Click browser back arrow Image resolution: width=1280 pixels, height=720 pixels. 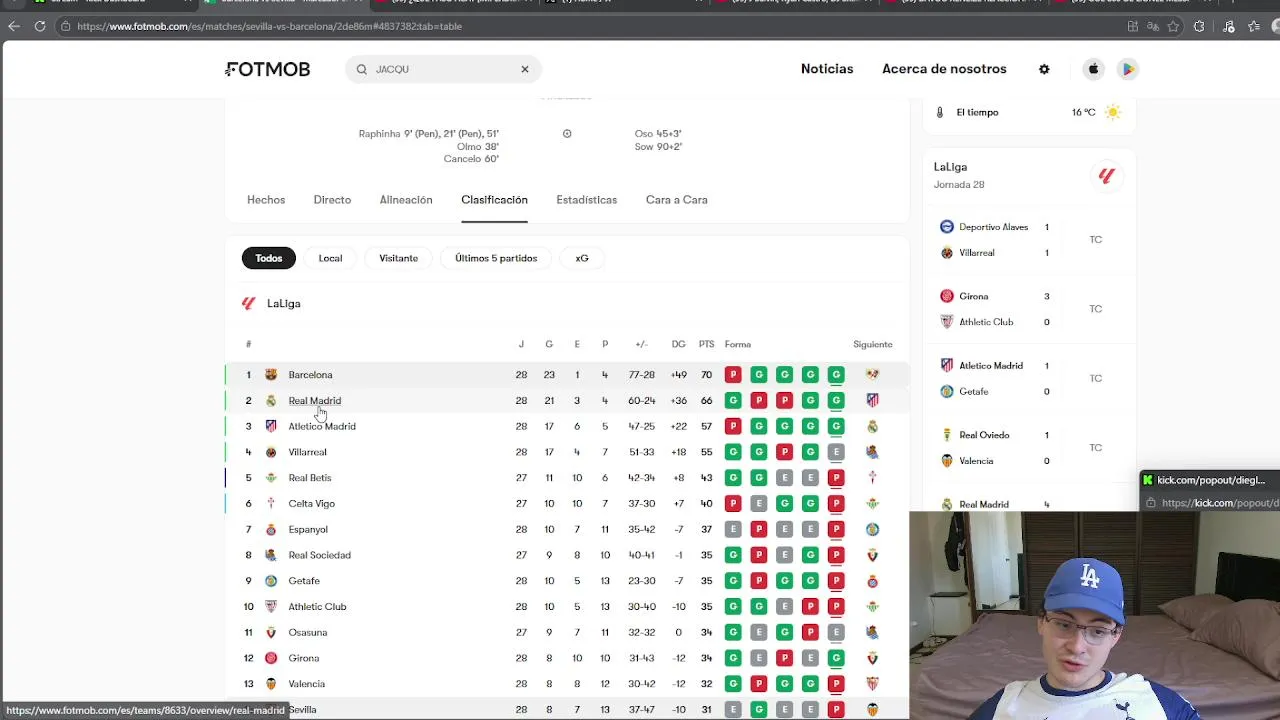point(14,26)
